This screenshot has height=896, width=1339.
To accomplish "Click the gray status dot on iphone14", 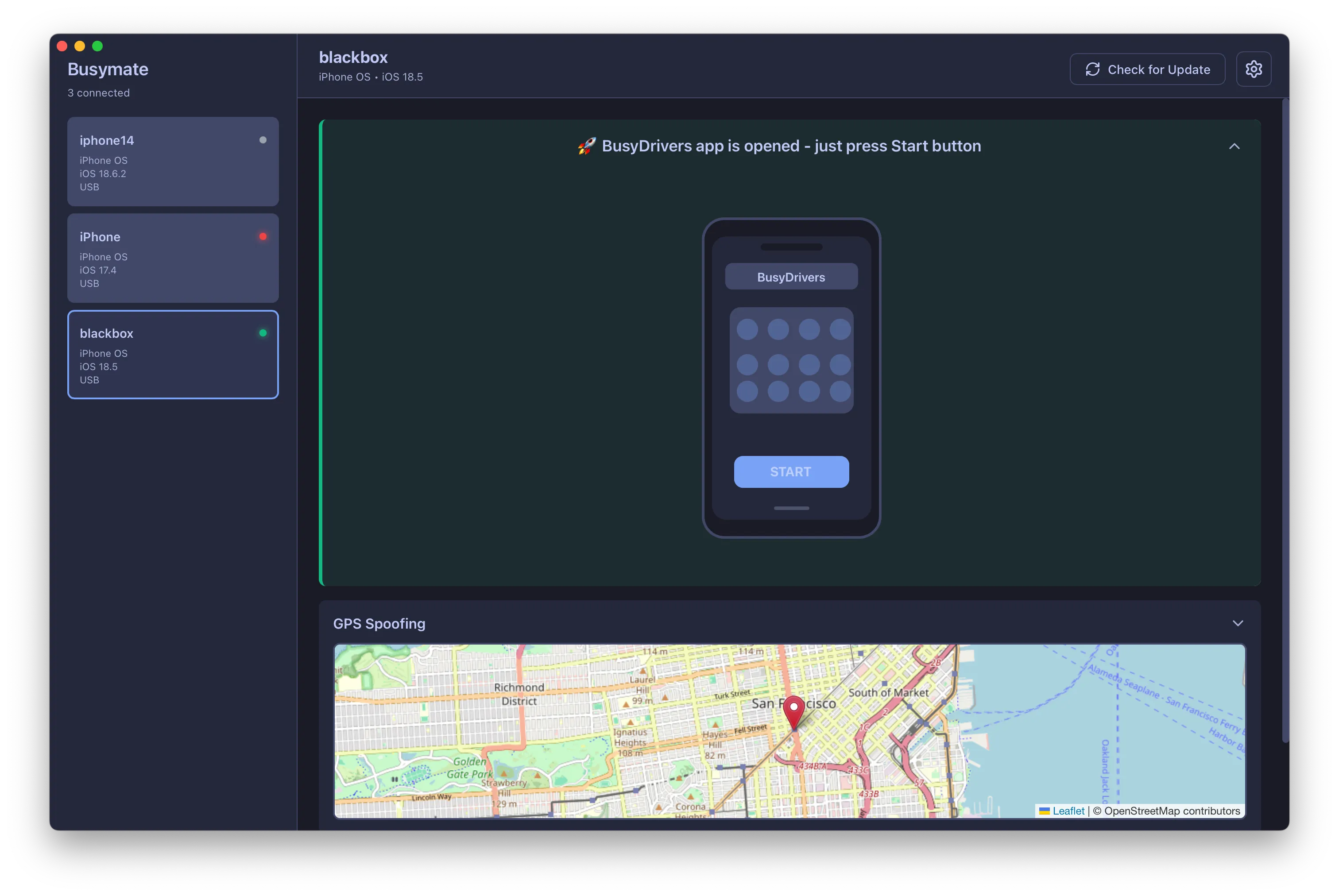I will tap(263, 140).
